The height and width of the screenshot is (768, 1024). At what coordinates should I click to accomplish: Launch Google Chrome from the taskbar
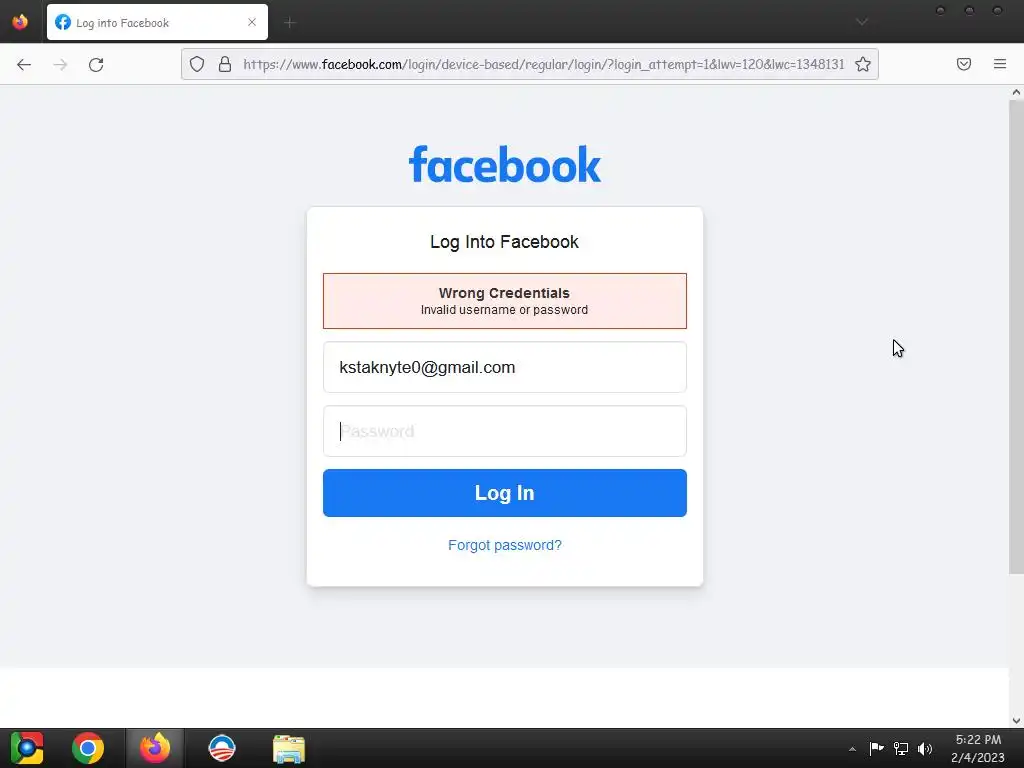pyautogui.click(x=88, y=748)
